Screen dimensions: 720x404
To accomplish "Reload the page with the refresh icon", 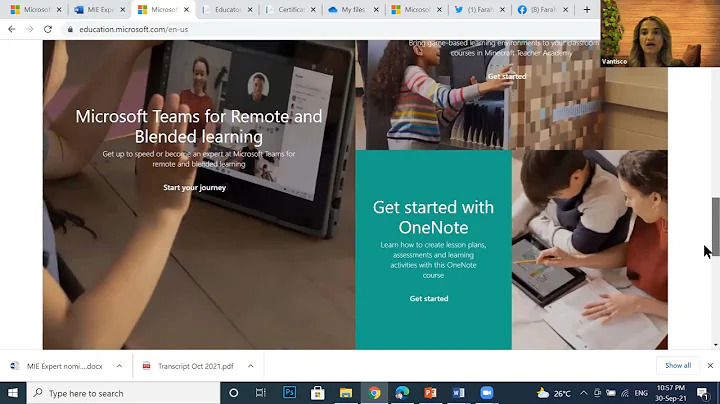I will 48,29.
